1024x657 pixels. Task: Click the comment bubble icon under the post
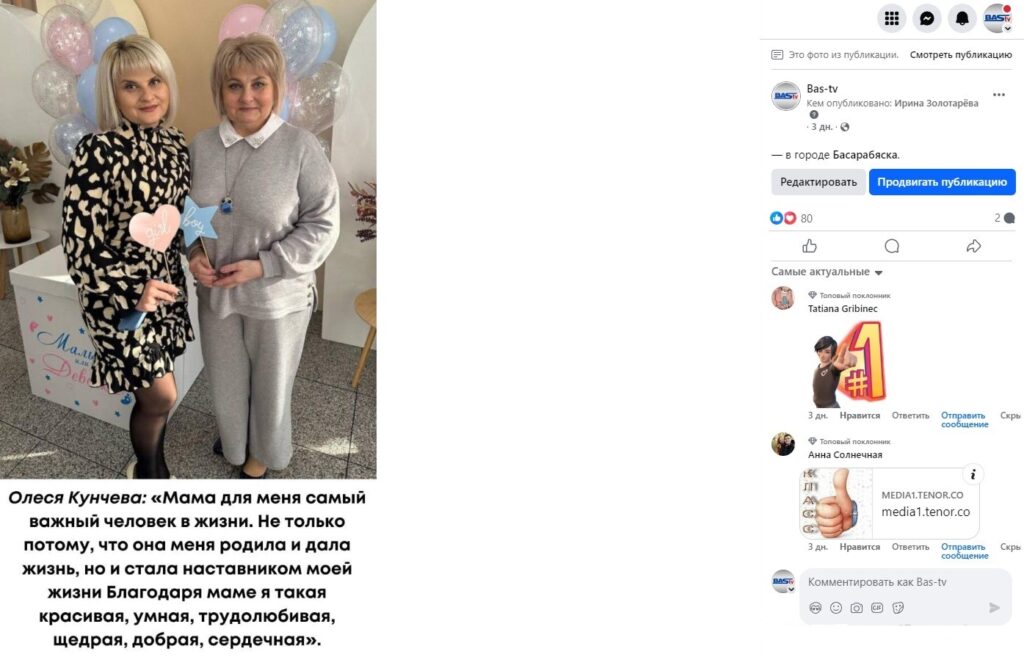(891, 246)
